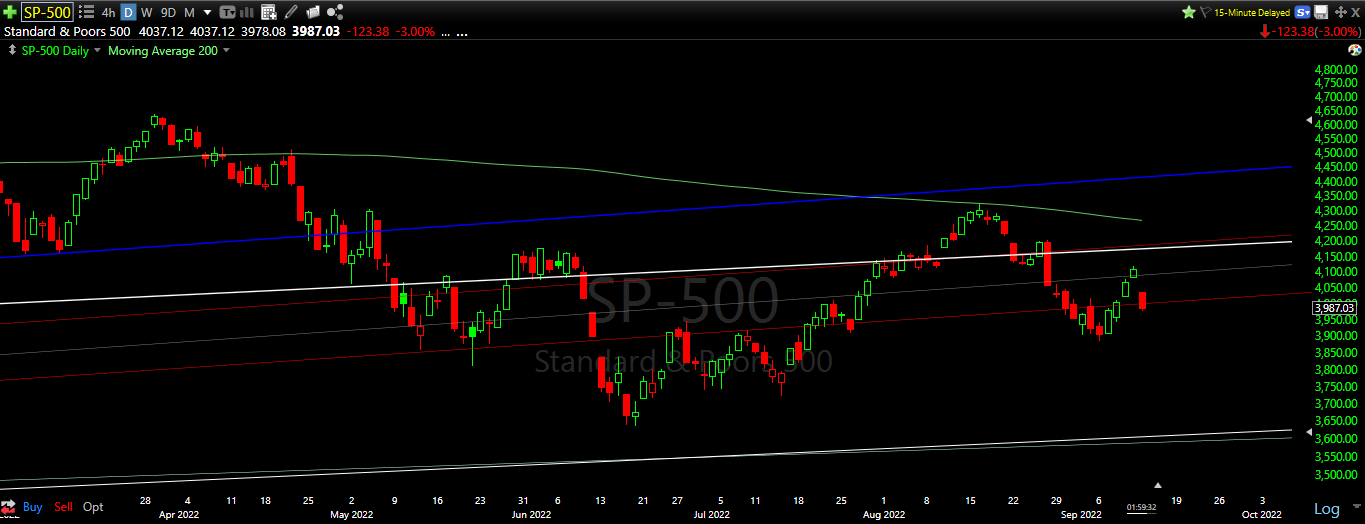Select the M monthly timeframe

point(189,13)
